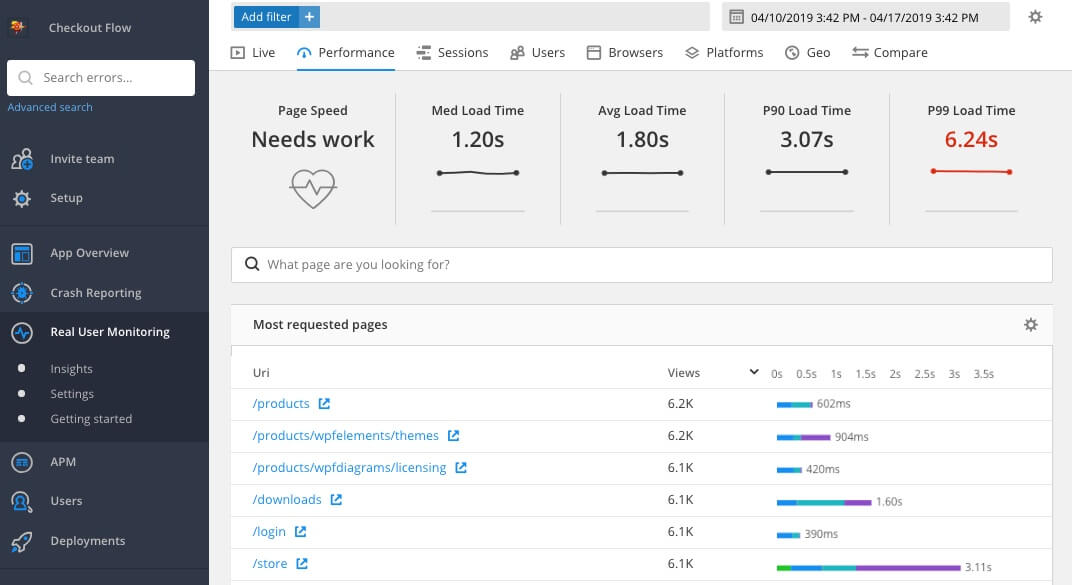1072x585 pixels.
Task: Click the Most requested pages heading
Action: point(320,325)
